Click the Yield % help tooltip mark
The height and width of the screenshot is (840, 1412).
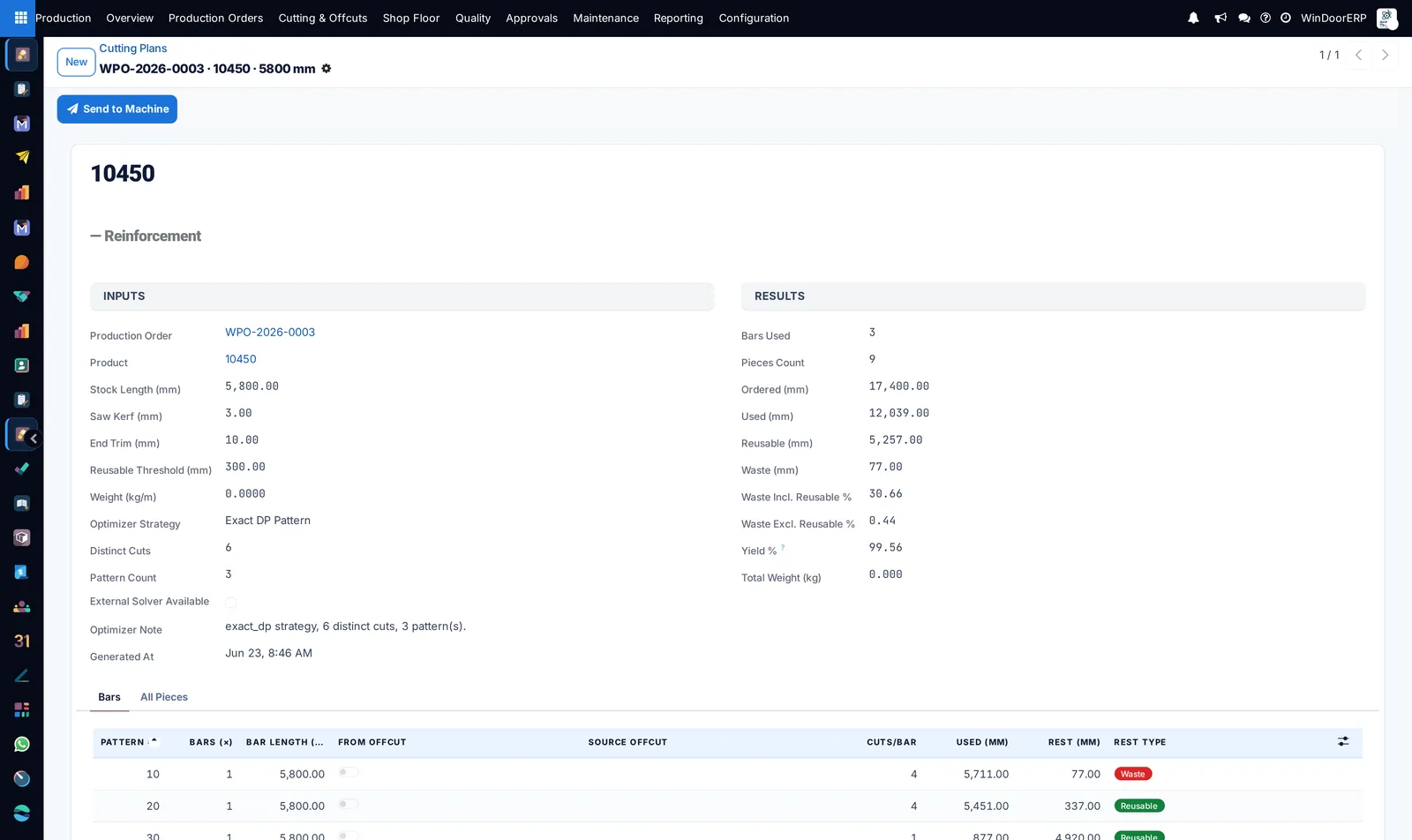pos(783,548)
